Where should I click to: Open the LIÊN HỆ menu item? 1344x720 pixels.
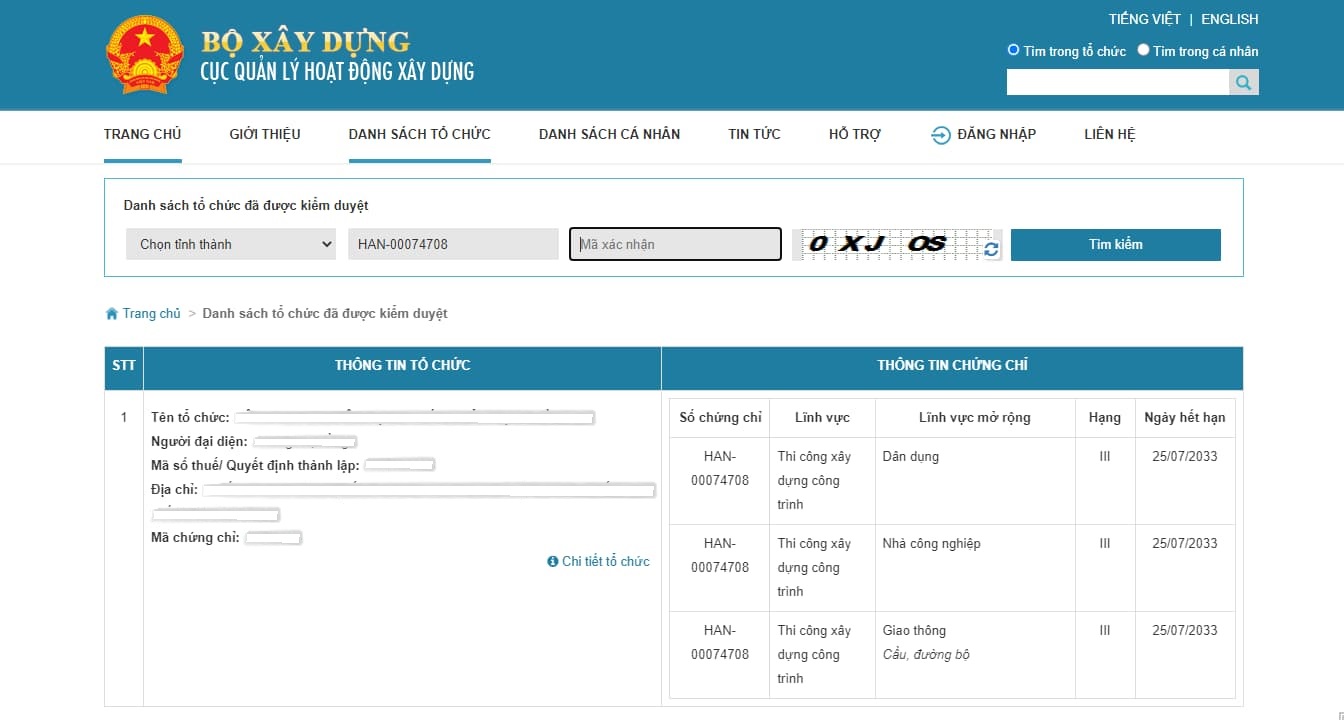click(1110, 134)
